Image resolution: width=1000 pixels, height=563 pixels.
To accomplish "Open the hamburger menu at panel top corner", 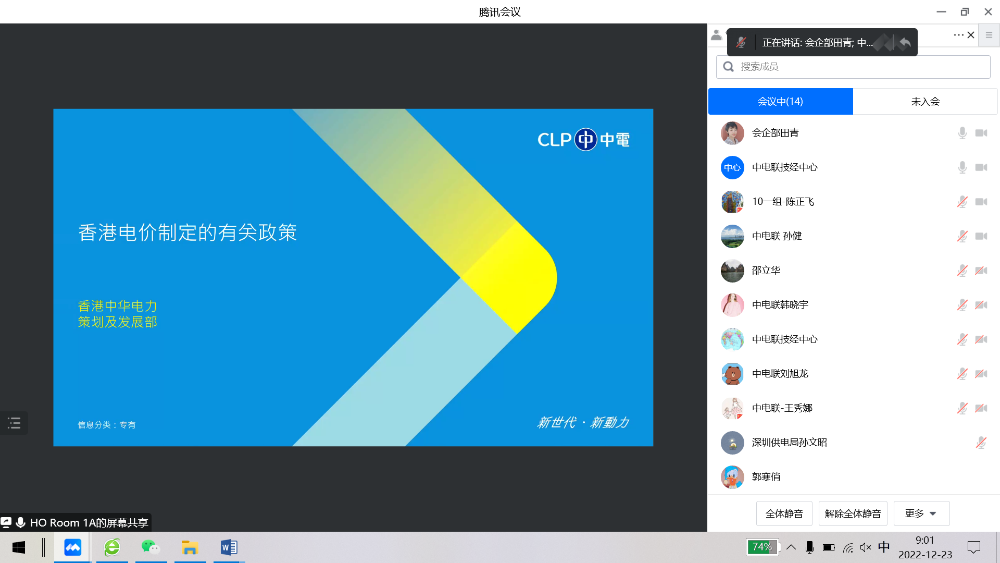I will pos(989,35).
